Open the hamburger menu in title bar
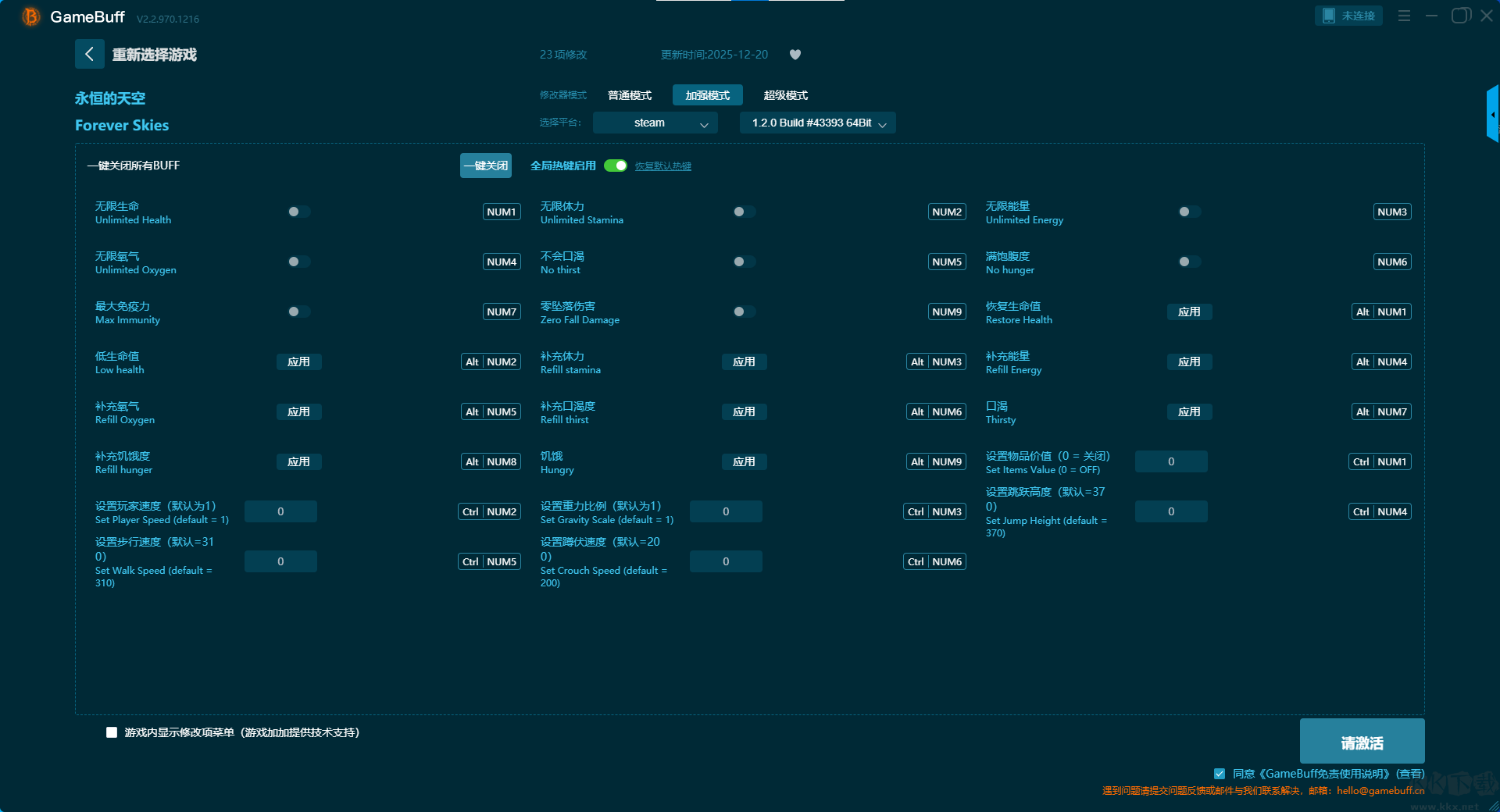 click(x=1404, y=16)
